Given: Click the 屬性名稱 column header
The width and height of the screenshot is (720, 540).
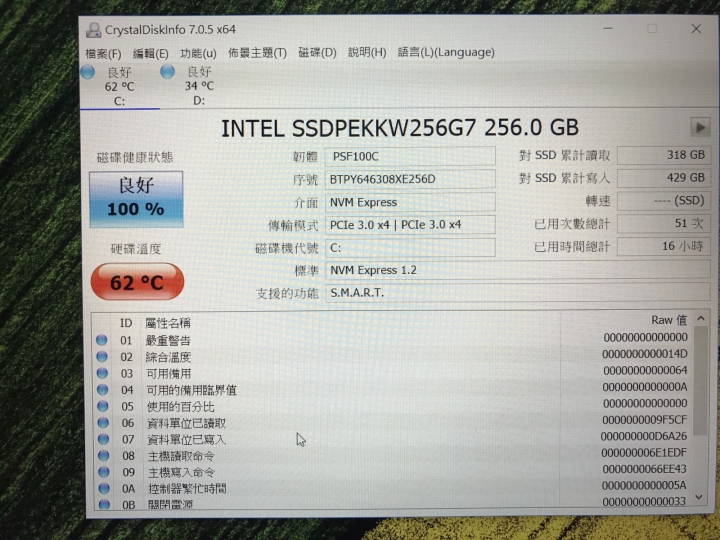Looking at the screenshot, I should pyautogui.click(x=168, y=323).
